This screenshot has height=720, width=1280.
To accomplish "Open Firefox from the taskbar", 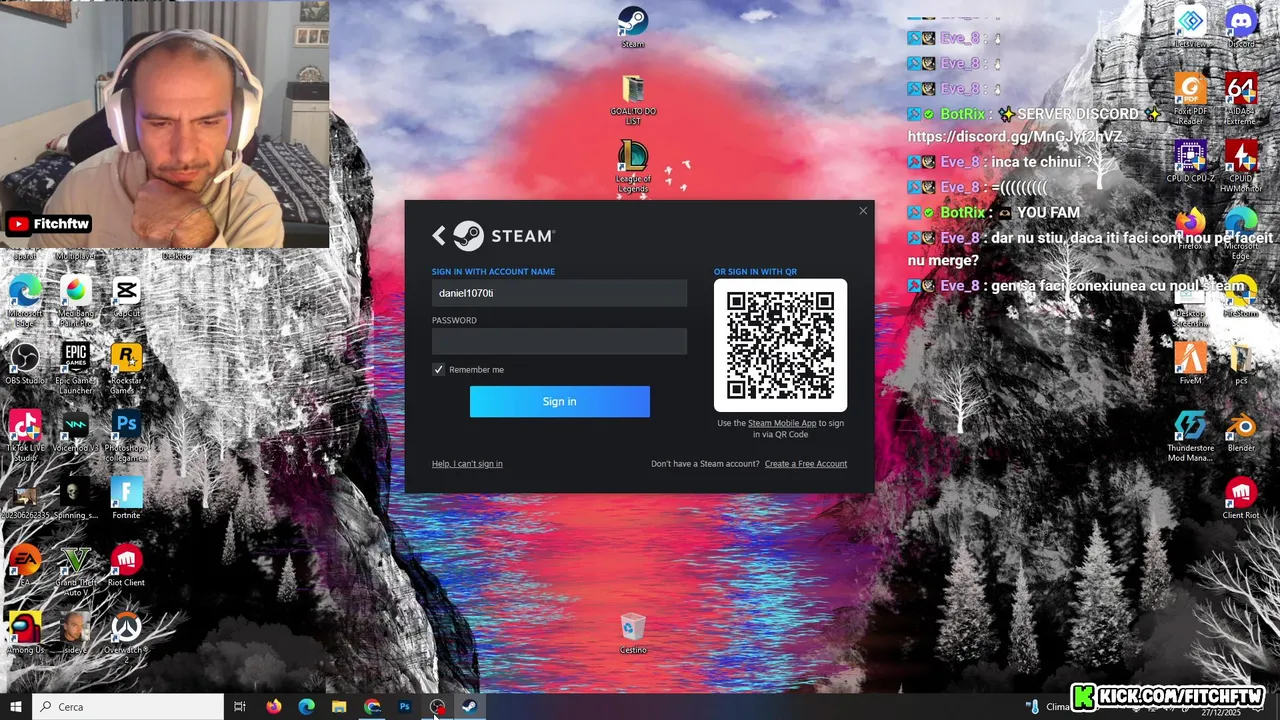I will 273,707.
